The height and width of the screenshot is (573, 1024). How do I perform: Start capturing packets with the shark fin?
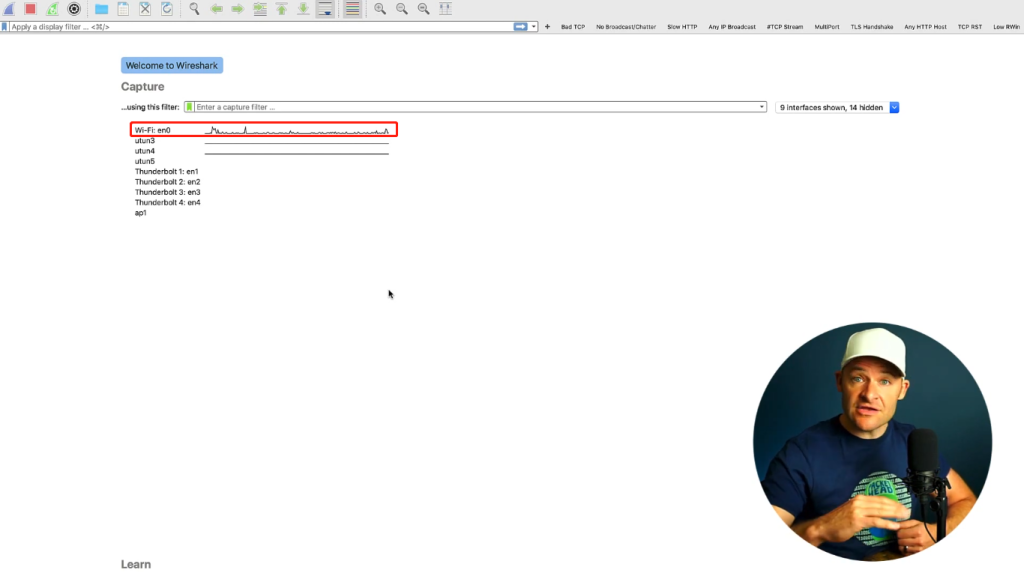(x=9, y=8)
